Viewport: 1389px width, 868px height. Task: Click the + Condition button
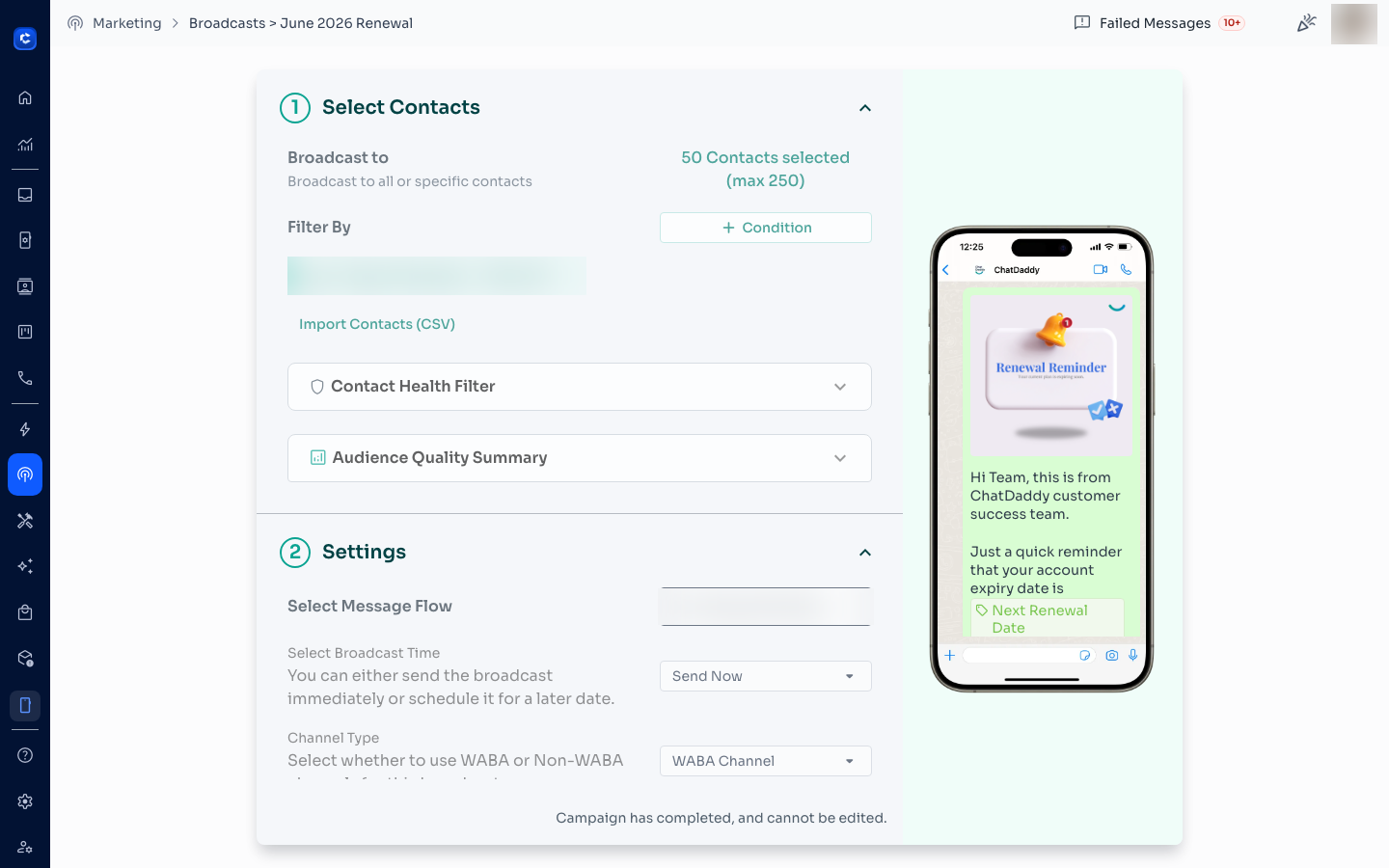[766, 228]
